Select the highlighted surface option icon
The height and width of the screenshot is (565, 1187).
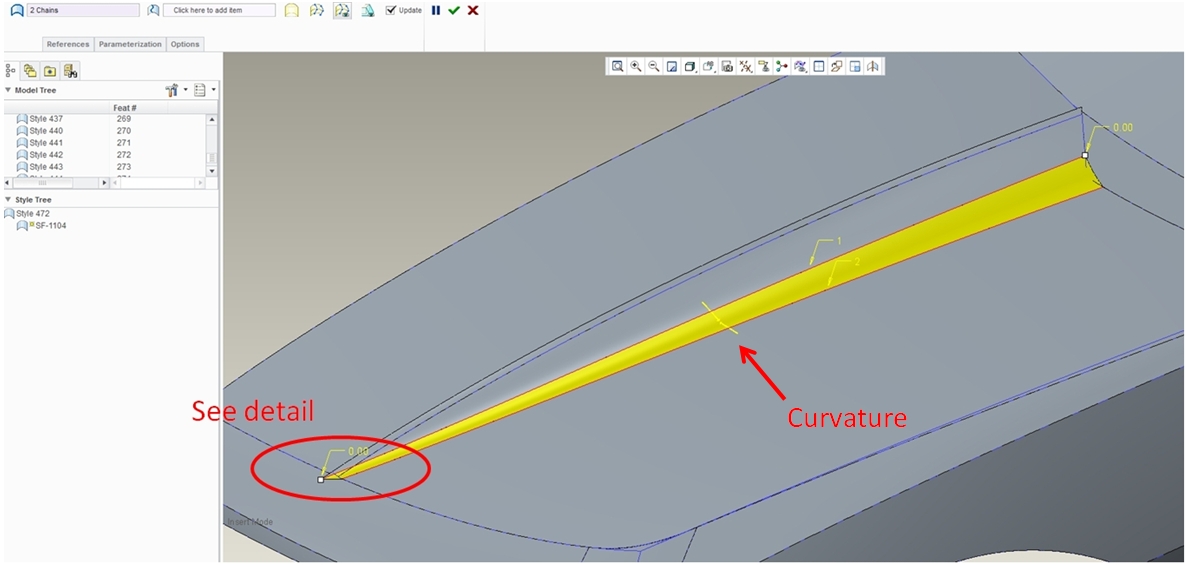342,11
